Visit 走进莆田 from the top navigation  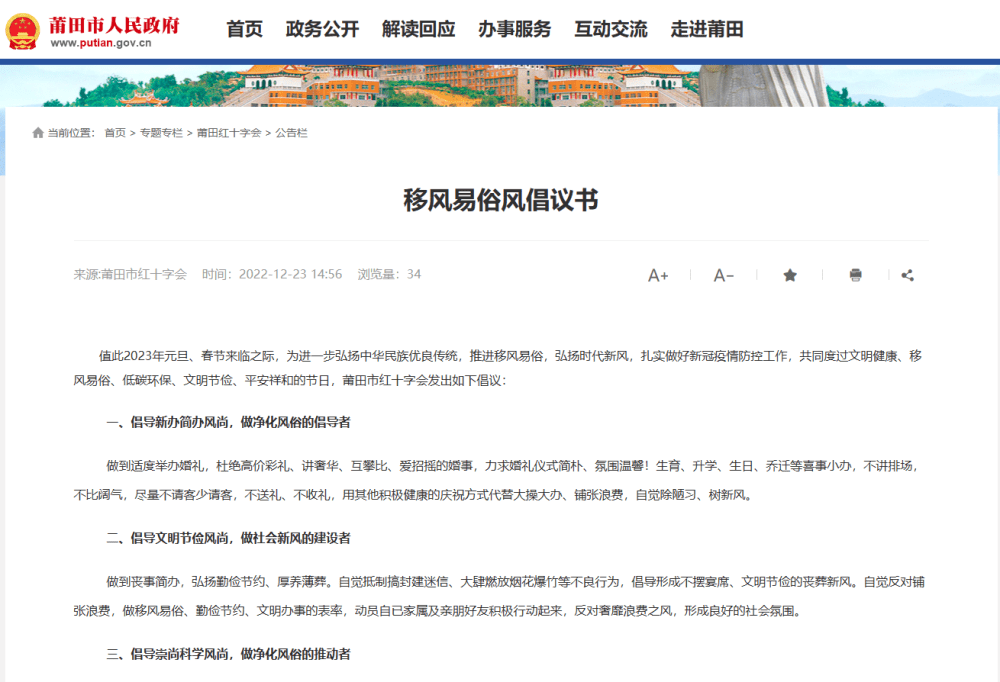tap(707, 30)
